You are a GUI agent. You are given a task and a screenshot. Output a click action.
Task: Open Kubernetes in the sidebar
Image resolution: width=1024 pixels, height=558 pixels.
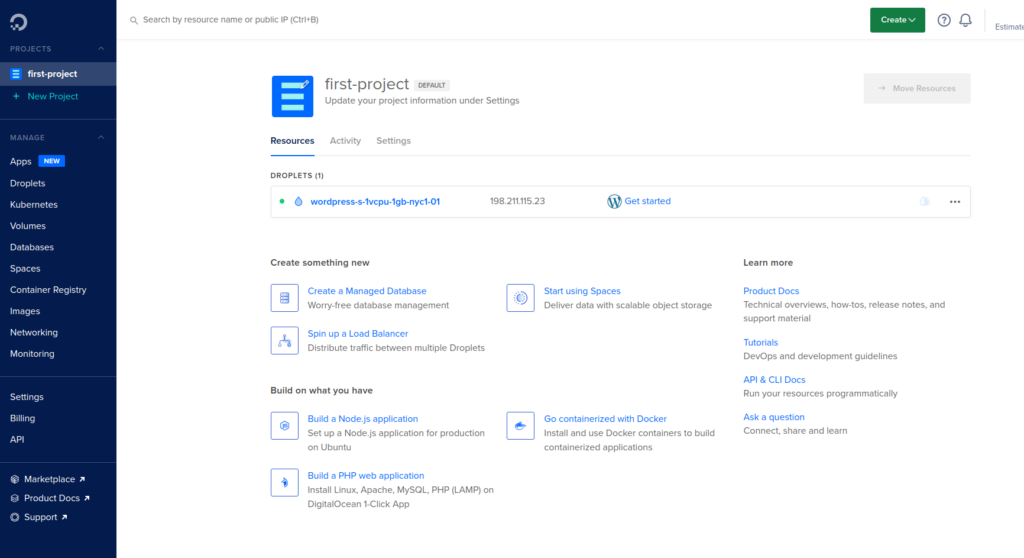[33, 205]
